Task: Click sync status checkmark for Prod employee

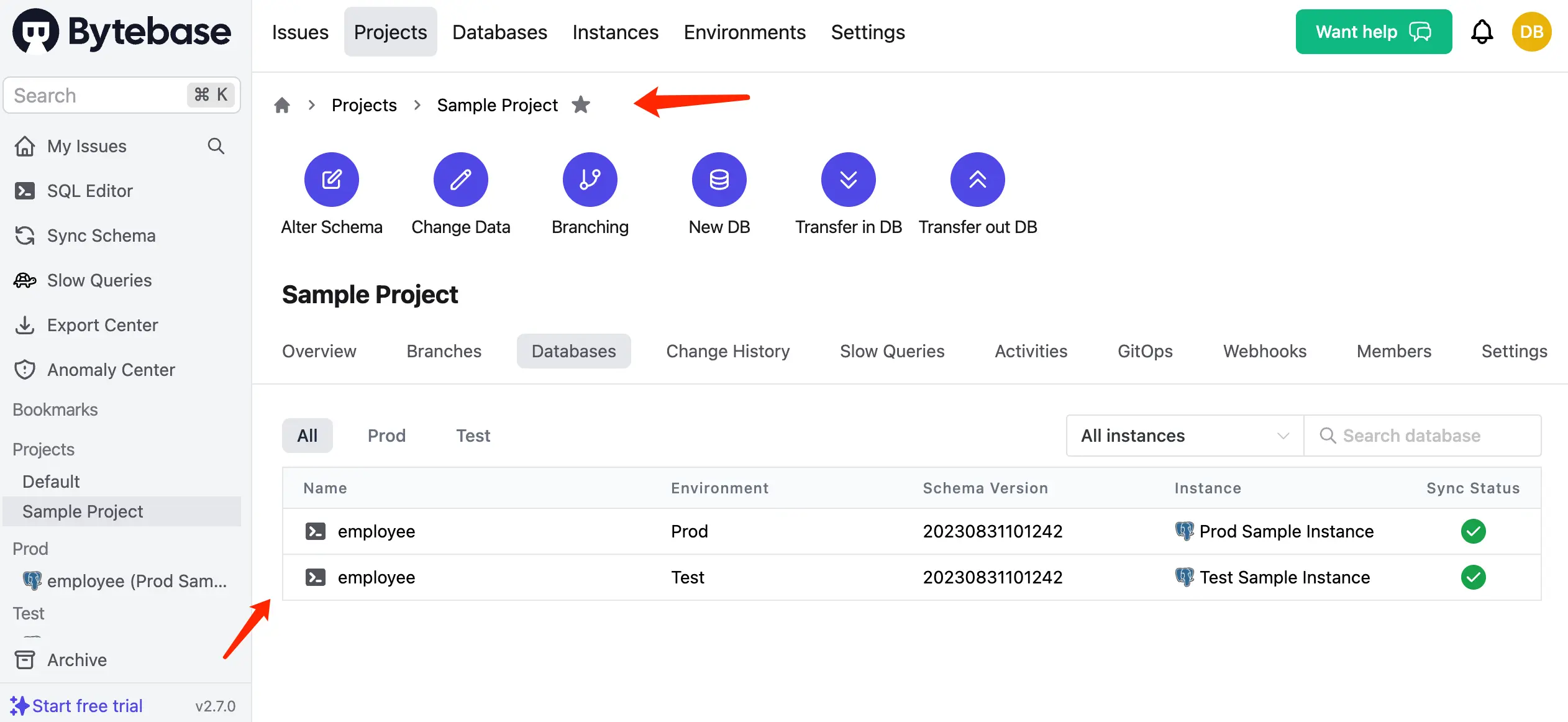Action: pos(1473,531)
